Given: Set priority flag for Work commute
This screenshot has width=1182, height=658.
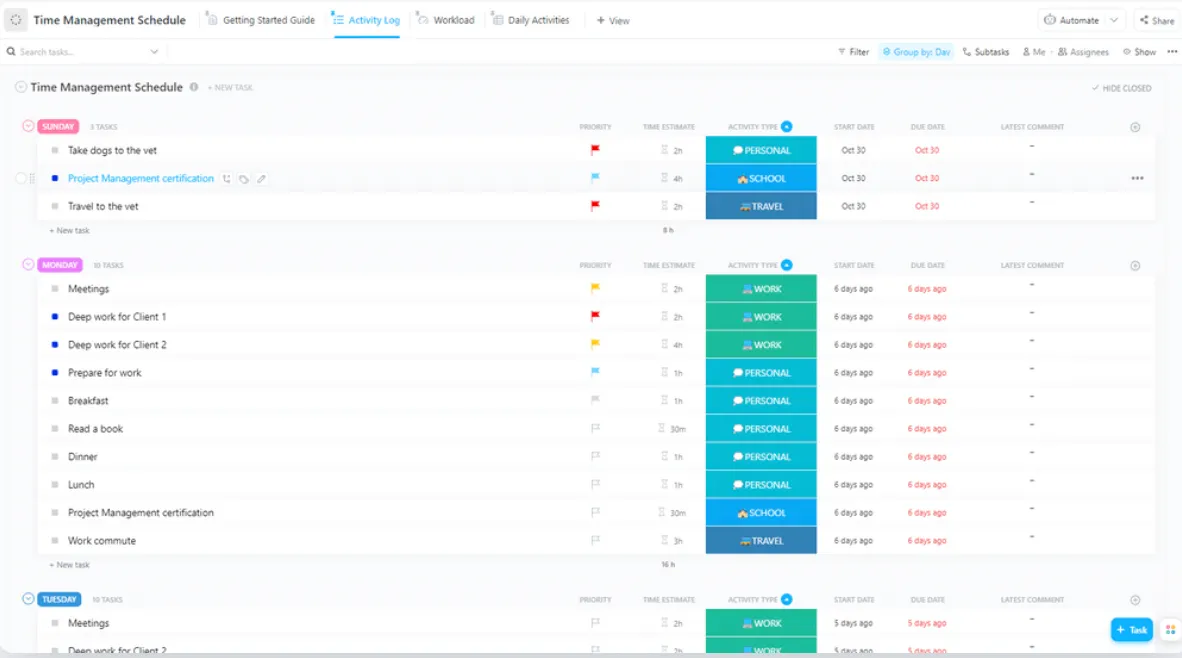Looking at the screenshot, I should (x=595, y=540).
